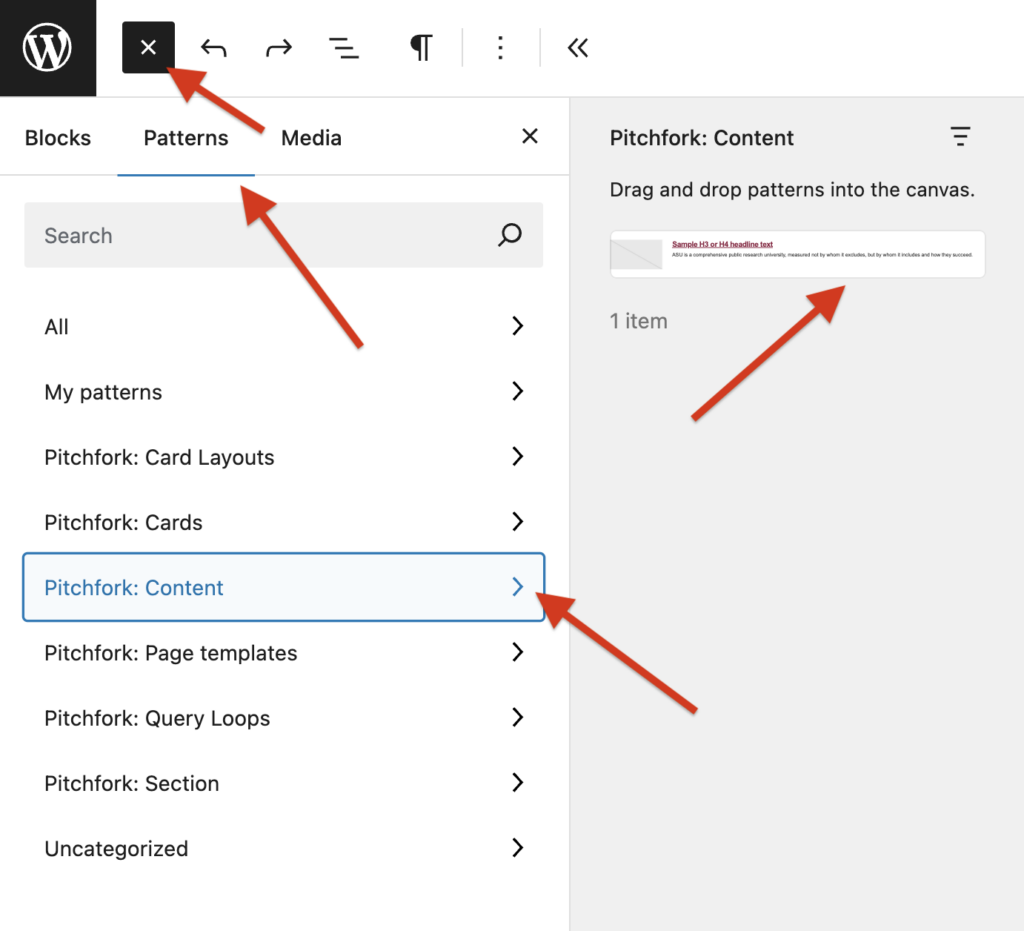Click the Pitchfork: Content panel heading
1024x931 pixels.
pyautogui.click(x=701, y=138)
